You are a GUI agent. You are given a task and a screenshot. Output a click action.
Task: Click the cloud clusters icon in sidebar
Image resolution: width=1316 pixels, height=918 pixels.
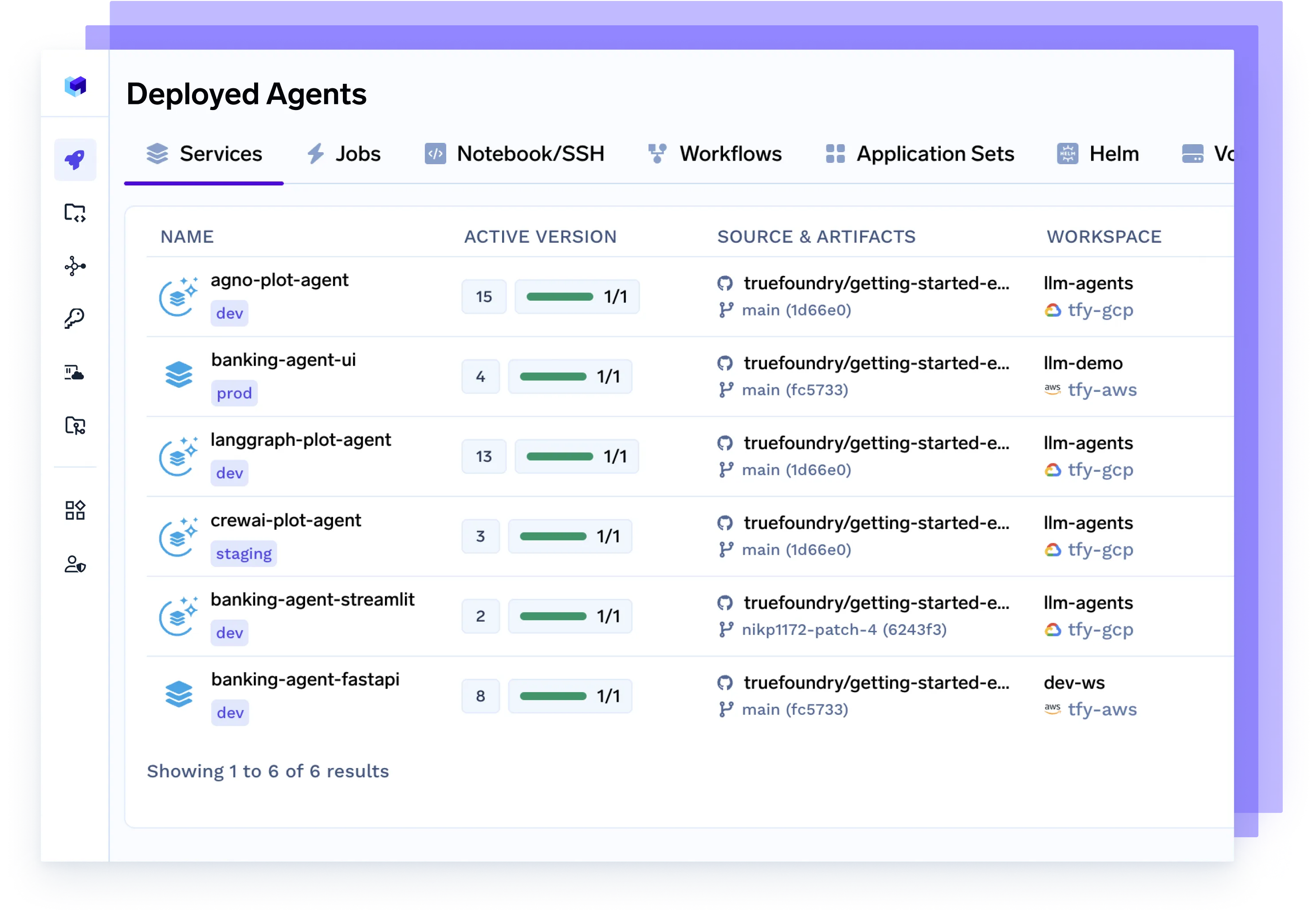(75, 373)
